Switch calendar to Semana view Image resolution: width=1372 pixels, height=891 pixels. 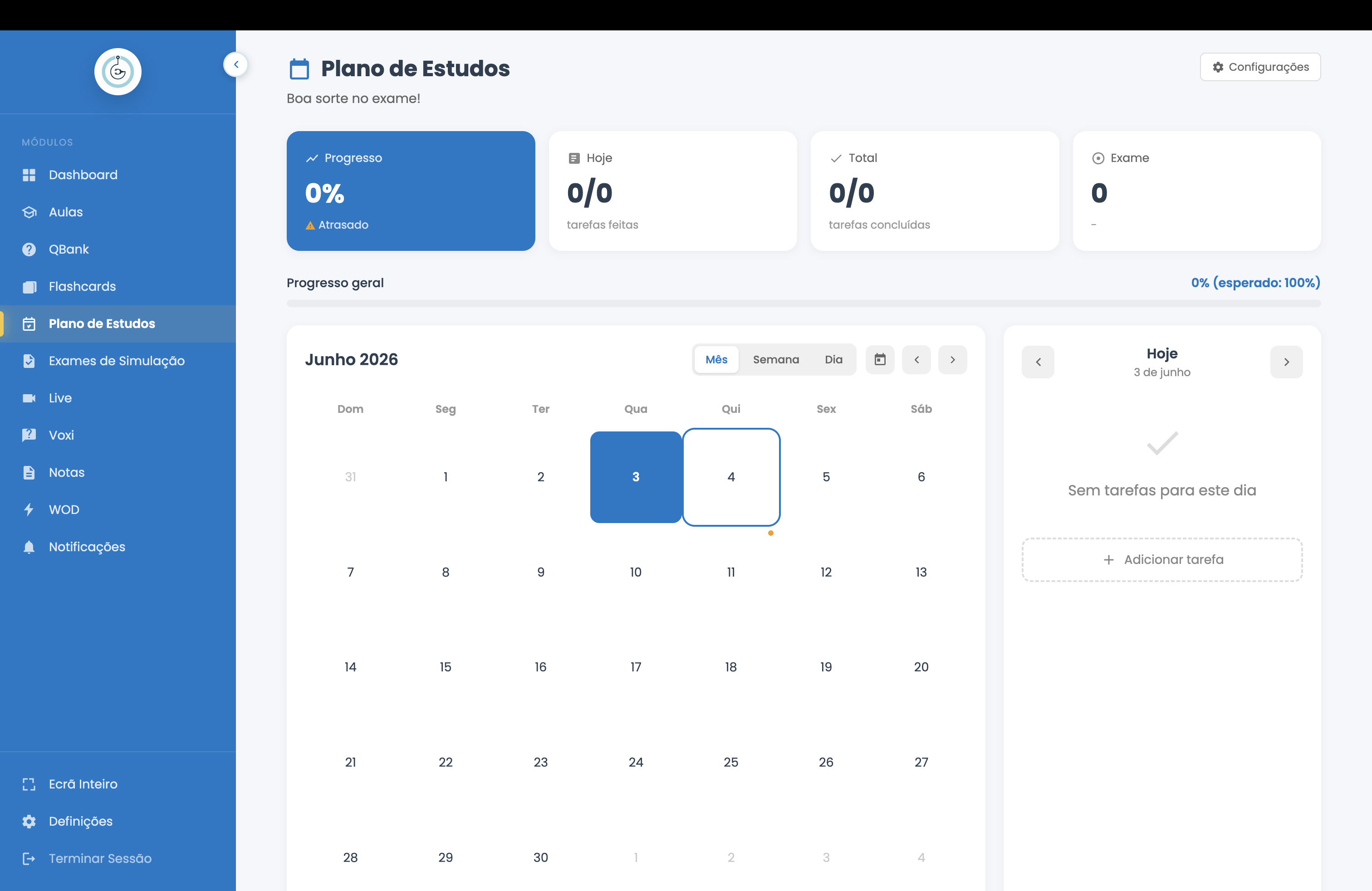point(775,360)
